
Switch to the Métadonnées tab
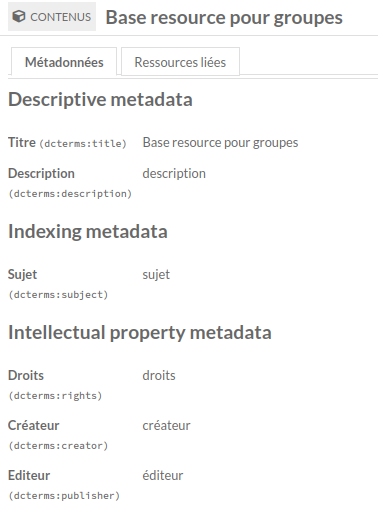pyautogui.click(x=64, y=62)
